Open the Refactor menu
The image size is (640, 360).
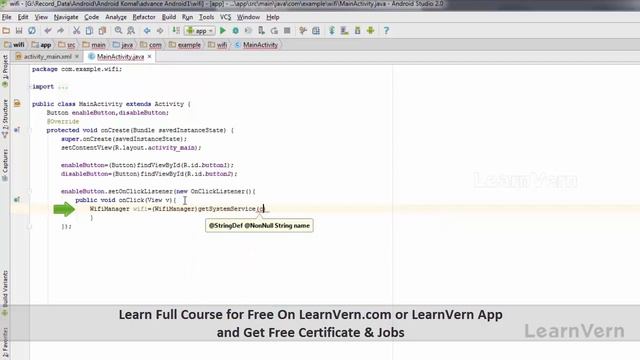tap(144, 17)
